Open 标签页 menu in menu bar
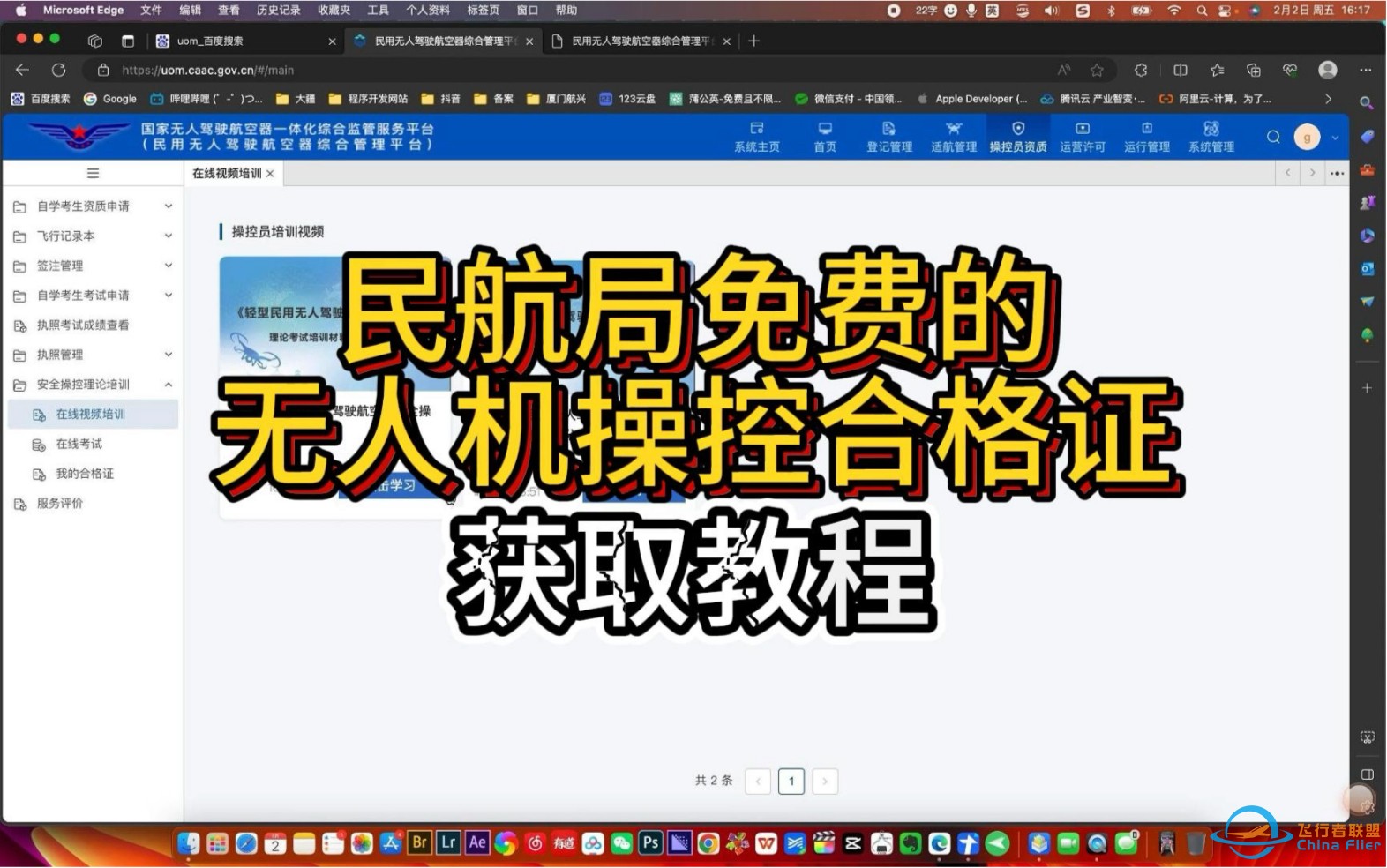1387x868 pixels. (483, 11)
